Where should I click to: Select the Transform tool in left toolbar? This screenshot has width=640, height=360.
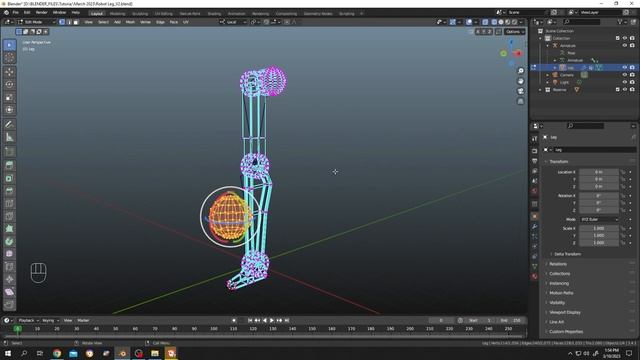tap(9, 110)
